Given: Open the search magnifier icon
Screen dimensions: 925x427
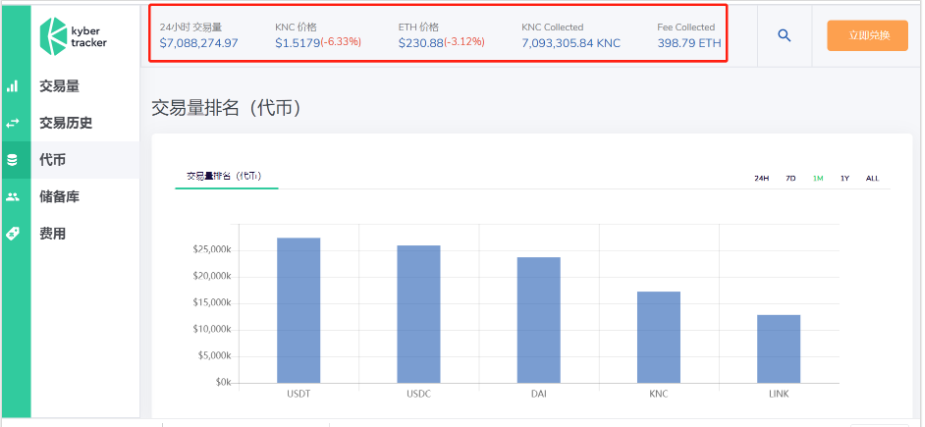Looking at the screenshot, I should pos(784,35).
